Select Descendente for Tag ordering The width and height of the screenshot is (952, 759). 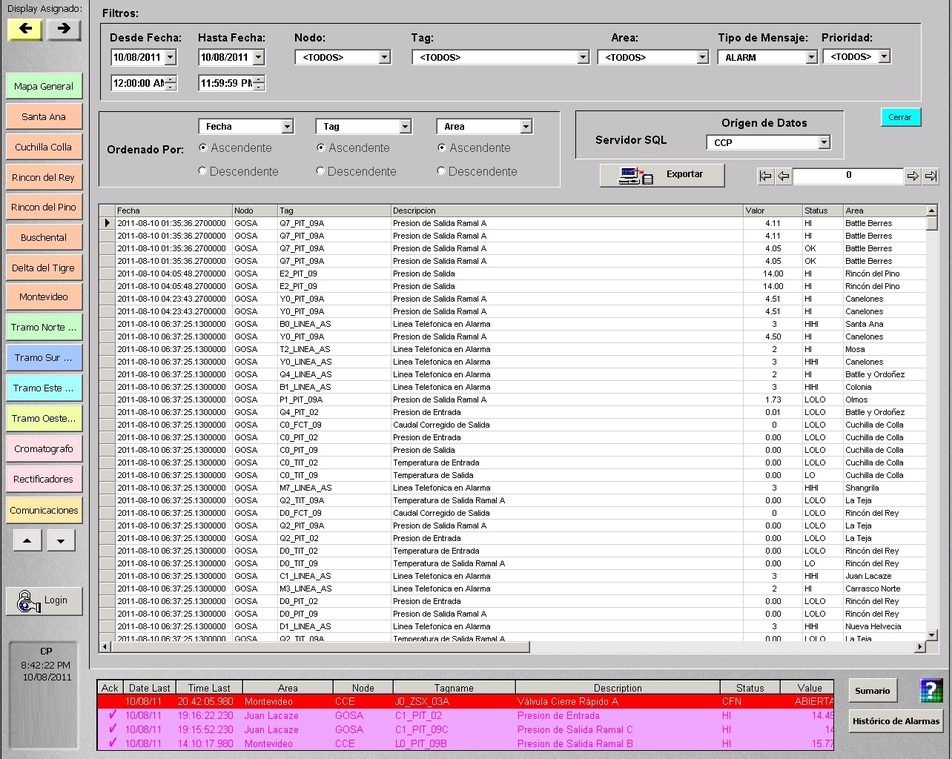[x=321, y=171]
